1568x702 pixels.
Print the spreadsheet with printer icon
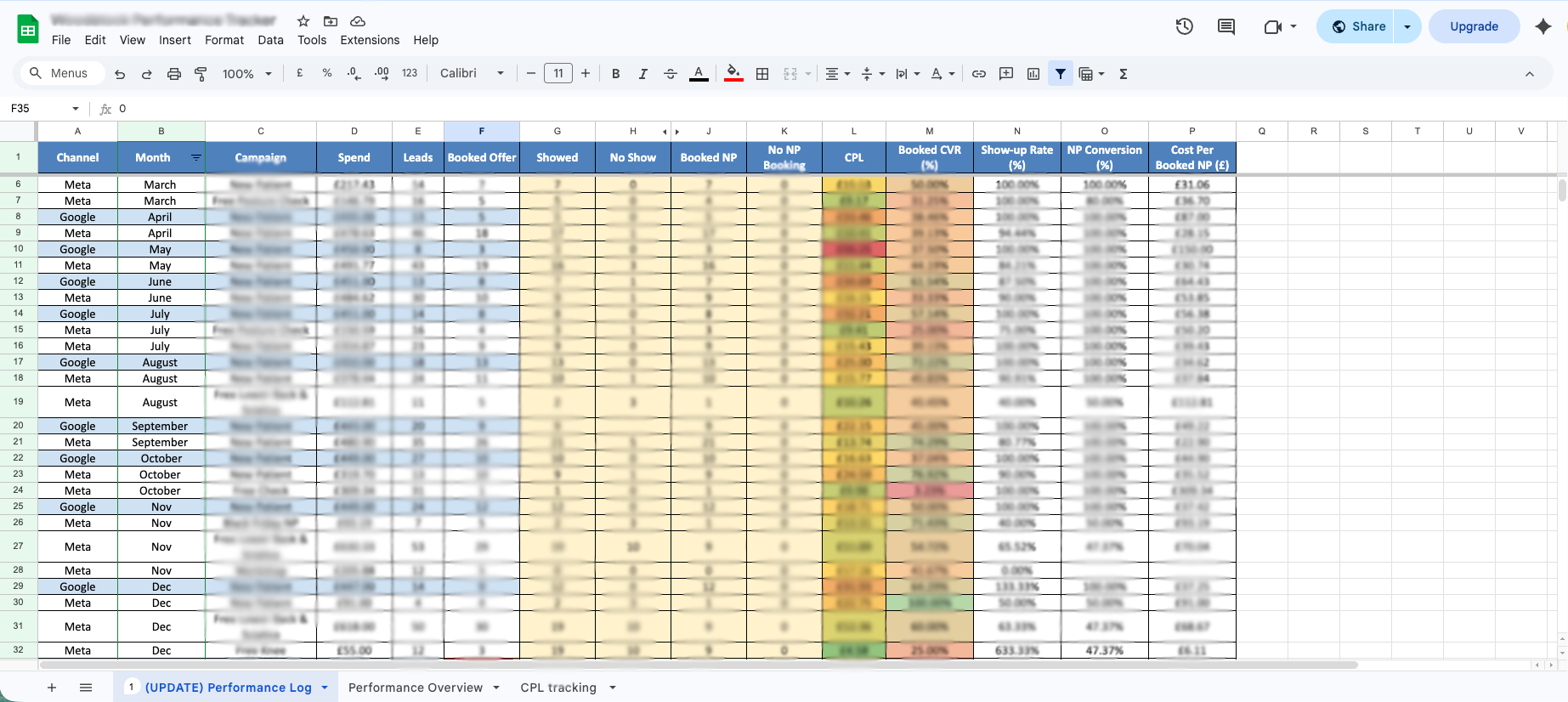174,74
